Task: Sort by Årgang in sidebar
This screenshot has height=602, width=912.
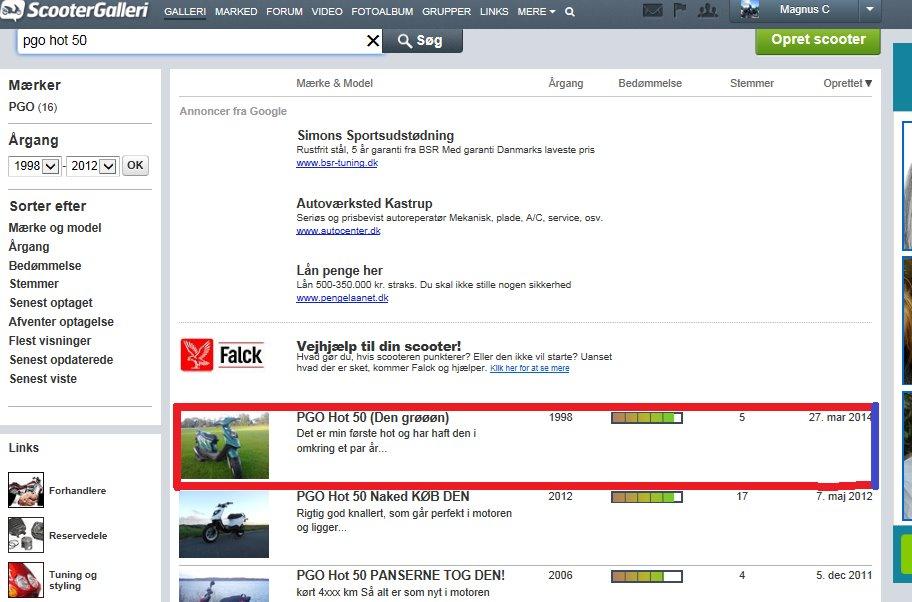Action: click(29, 247)
